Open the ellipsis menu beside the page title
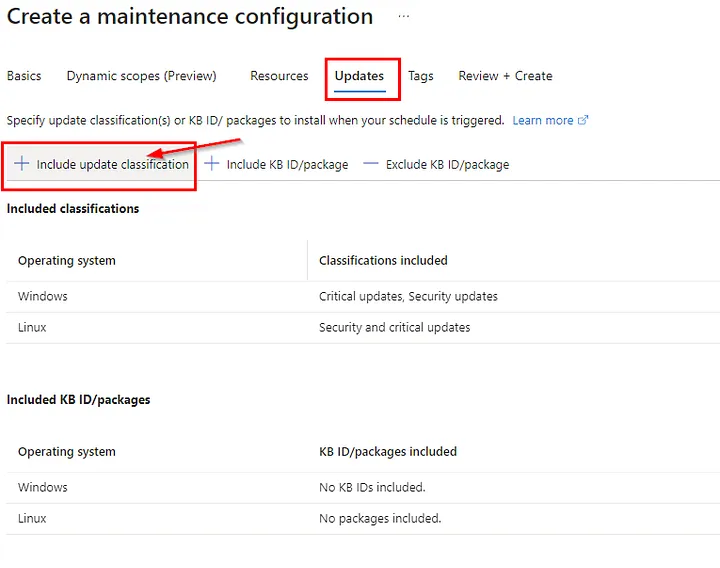This screenshot has height=568, width=720. 404,17
